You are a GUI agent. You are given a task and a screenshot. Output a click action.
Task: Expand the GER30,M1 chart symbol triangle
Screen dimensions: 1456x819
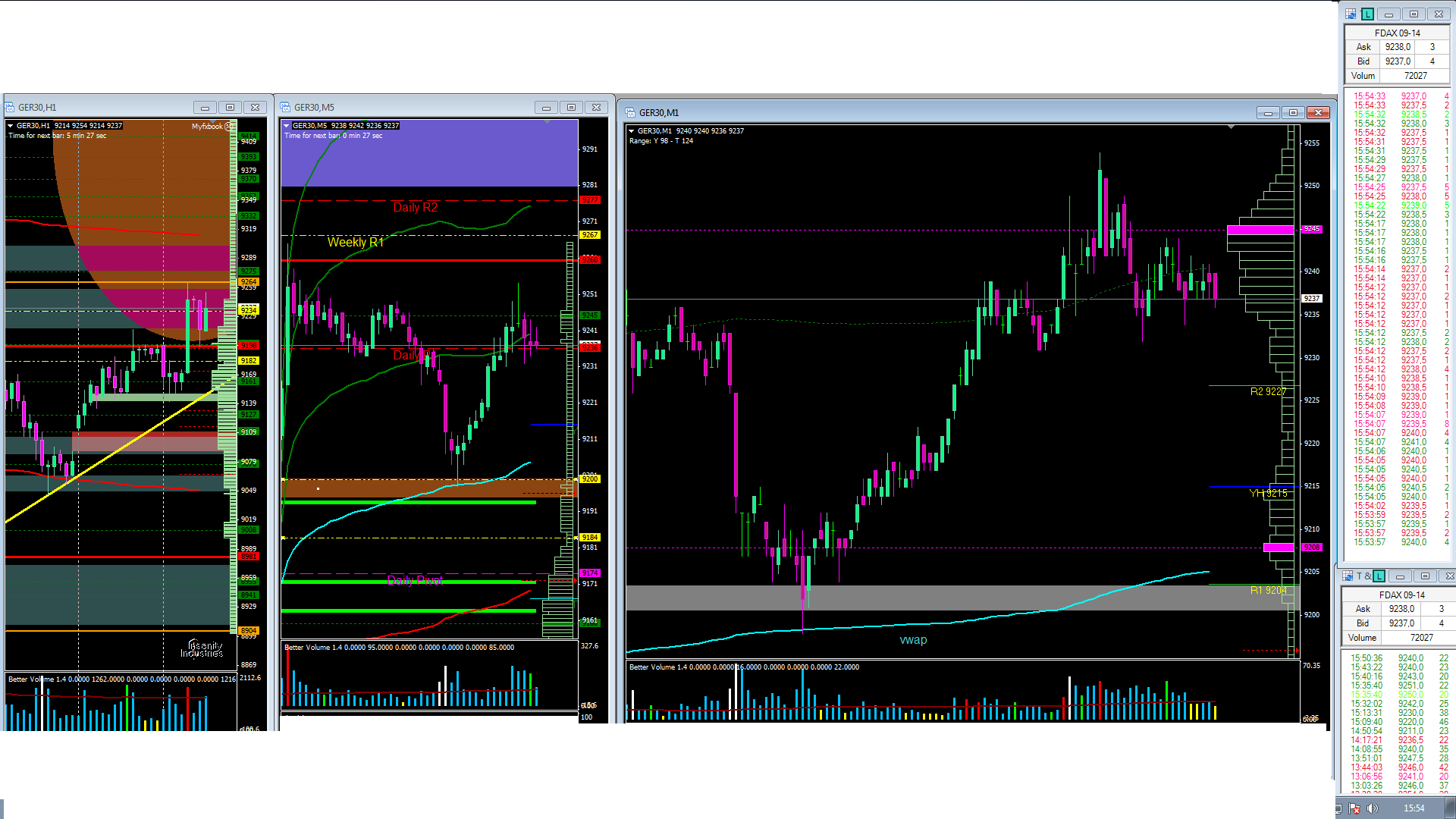(x=631, y=131)
